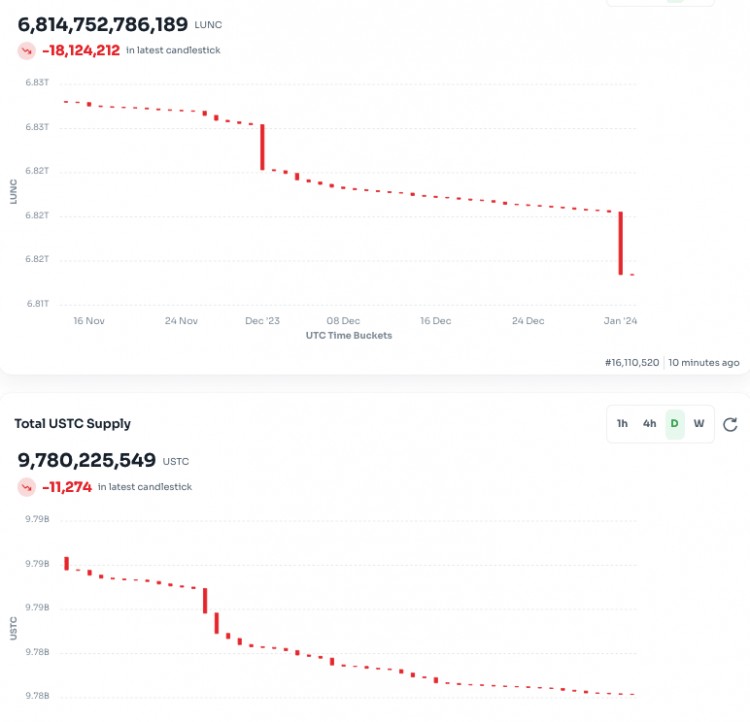
Task: Select the 4h timeframe for USTC supply
Action: (x=649, y=424)
